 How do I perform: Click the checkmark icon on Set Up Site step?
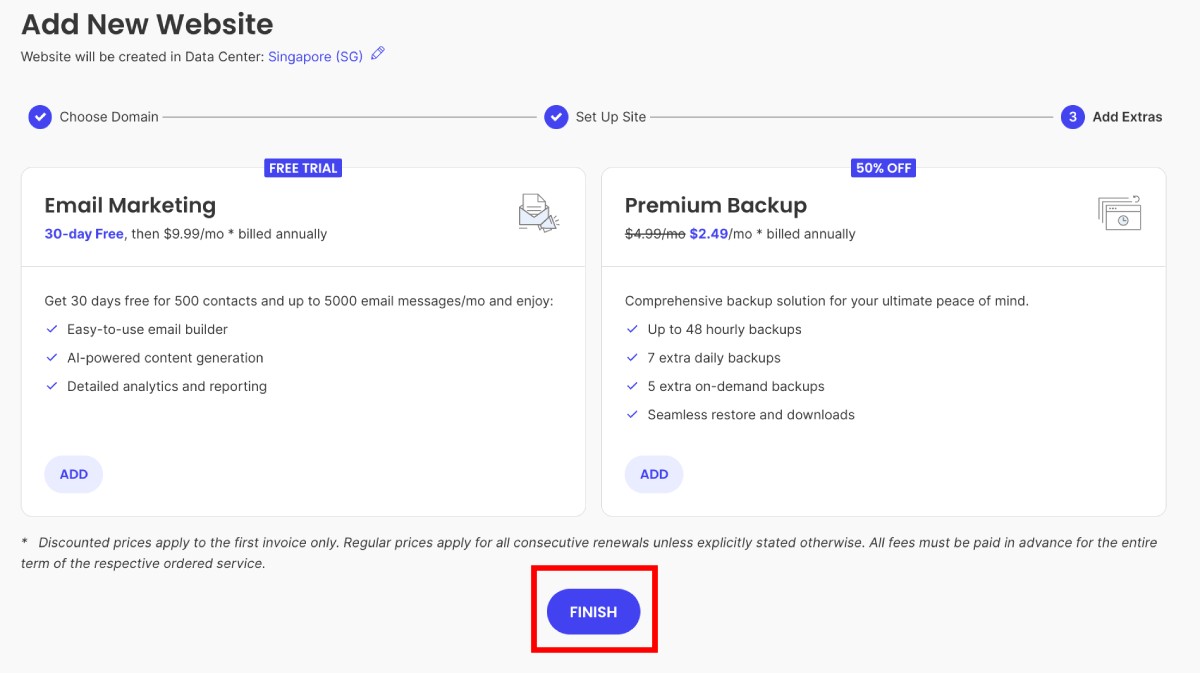click(x=556, y=117)
